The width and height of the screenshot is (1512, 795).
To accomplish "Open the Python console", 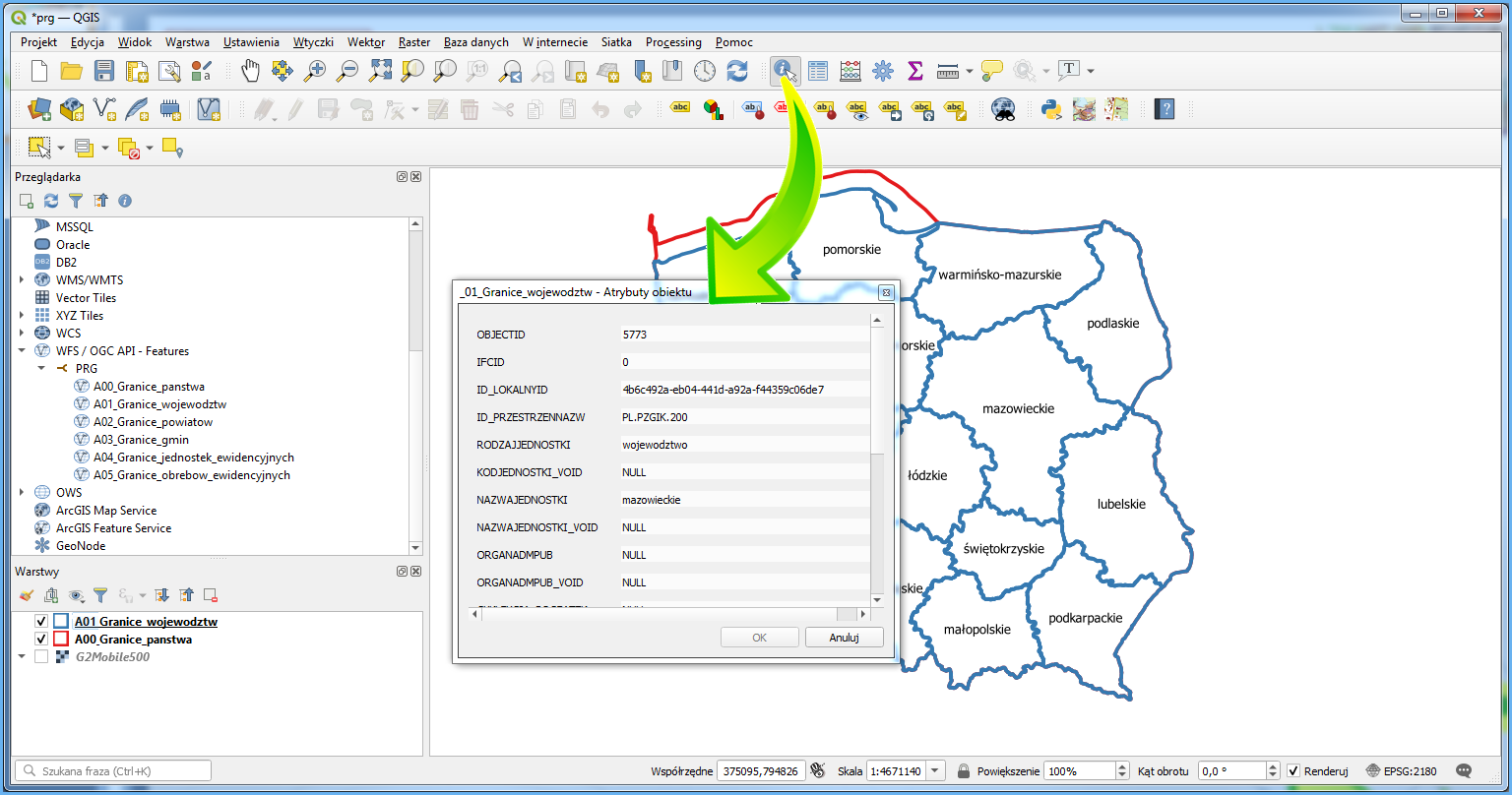I will point(1052,109).
